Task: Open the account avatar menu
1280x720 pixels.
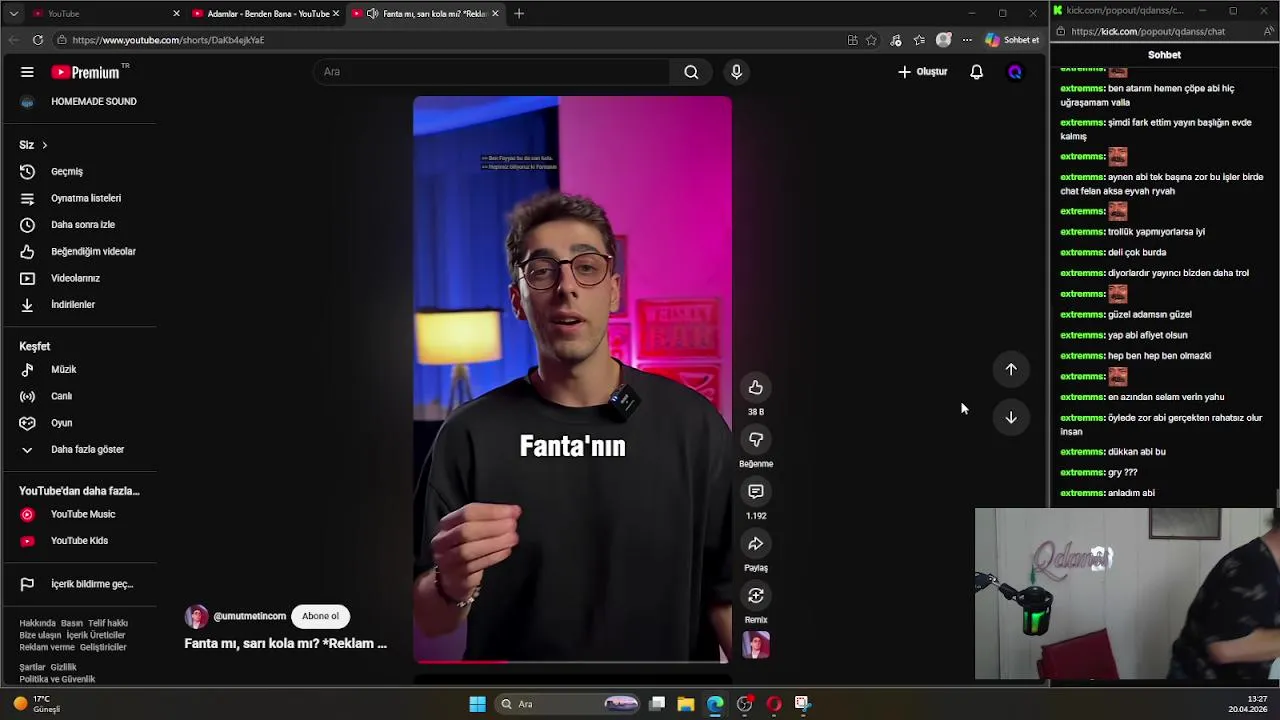Action: coord(1015,72)
